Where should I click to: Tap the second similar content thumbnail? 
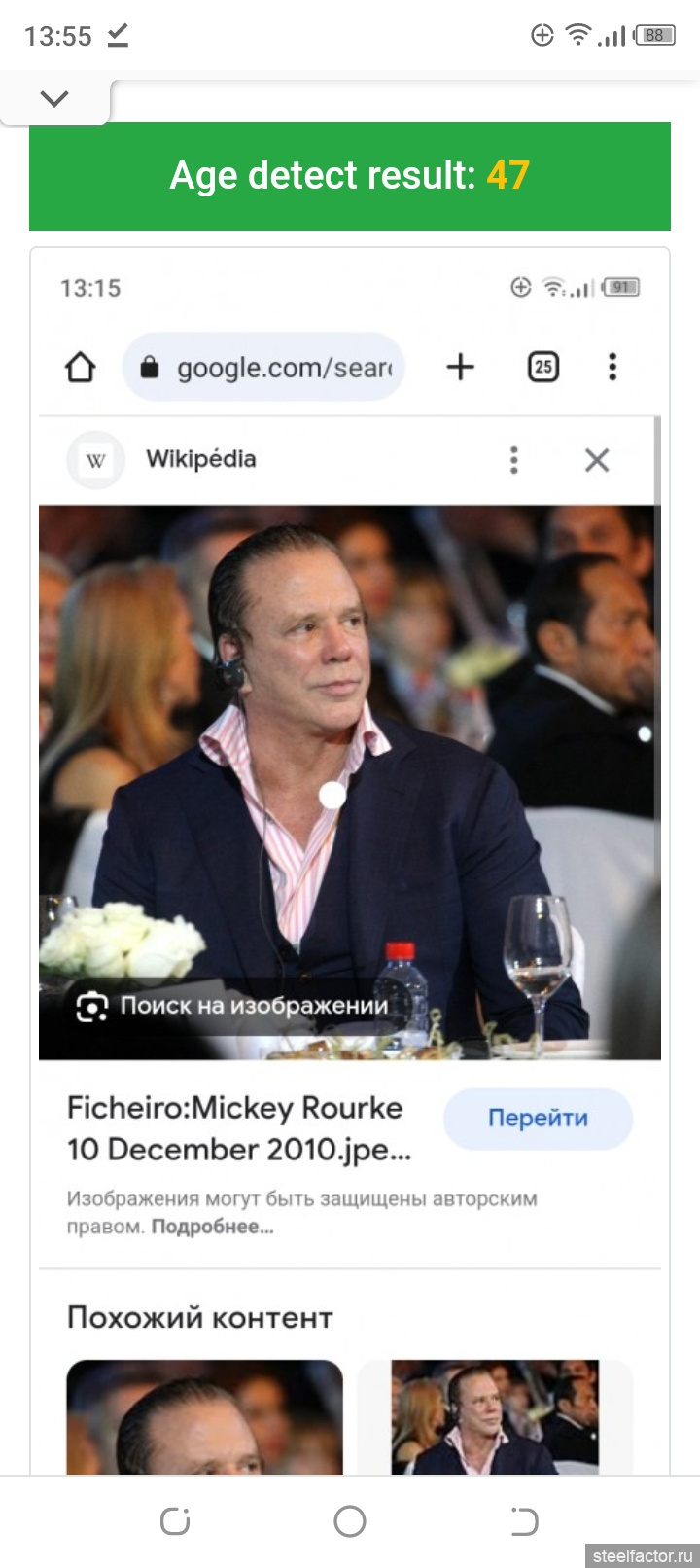[495, 1417]
